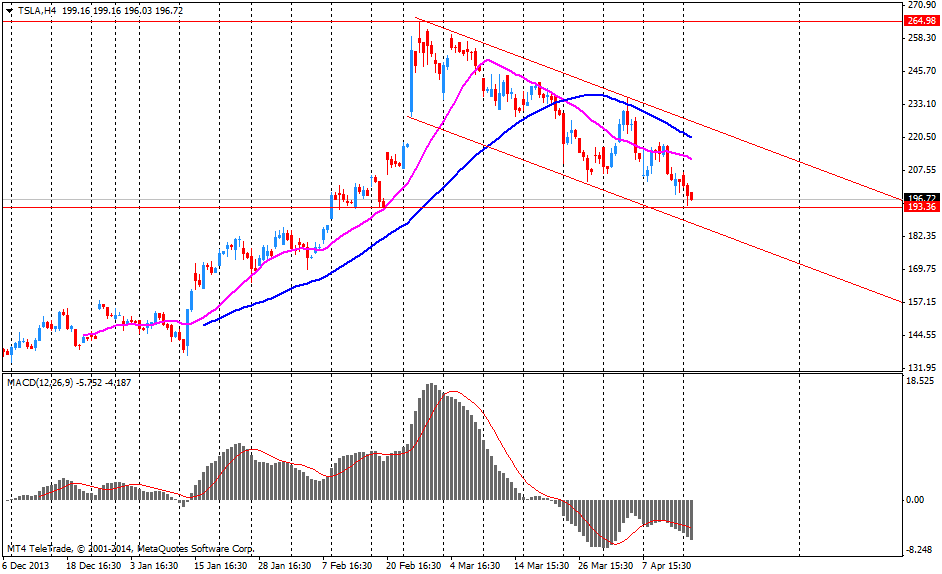Click the 20 Feb 16:30 date label
The height and width of the screenshot is (574, 942).
(413, 566)
